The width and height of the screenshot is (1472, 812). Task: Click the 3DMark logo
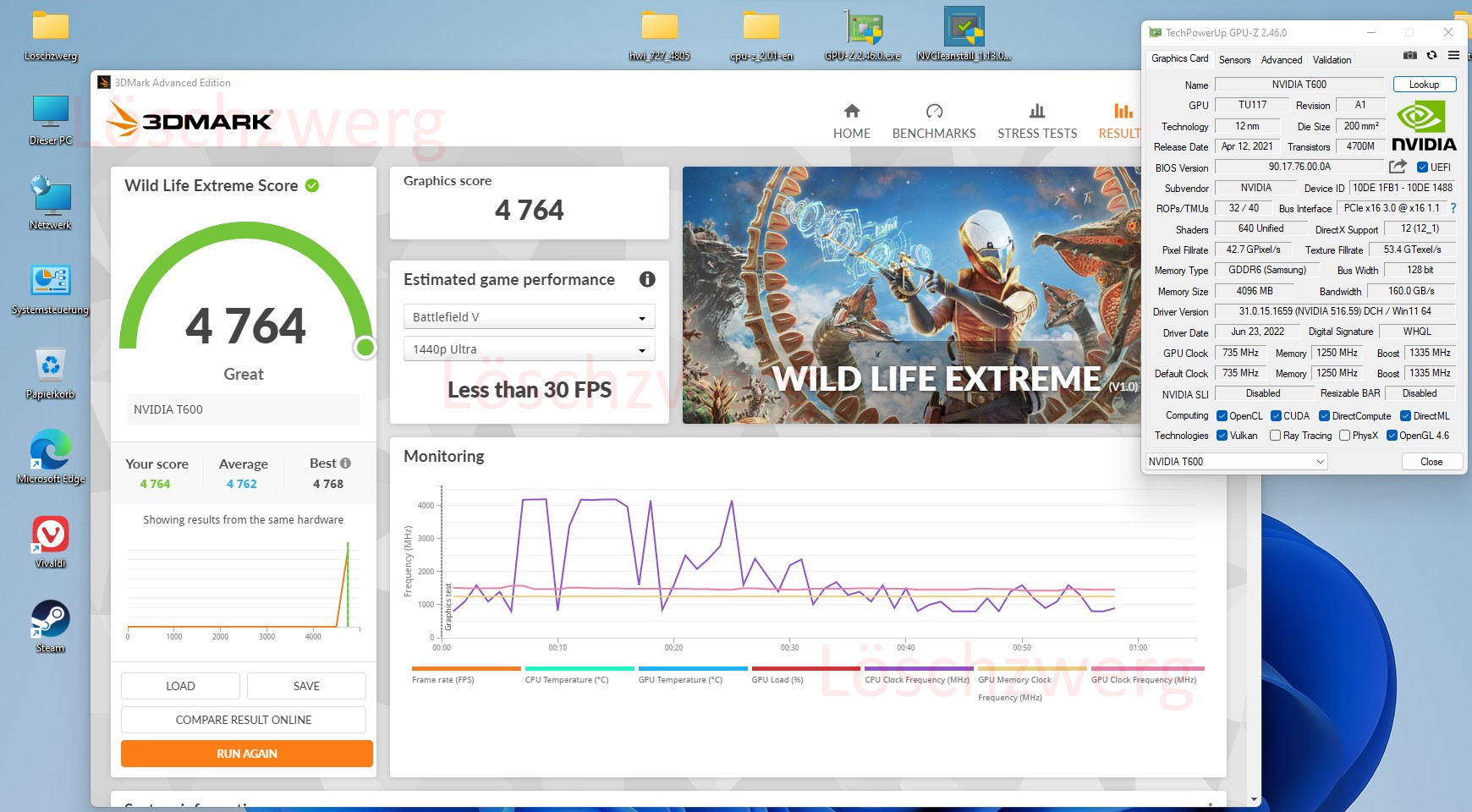[x=190, y=120]
